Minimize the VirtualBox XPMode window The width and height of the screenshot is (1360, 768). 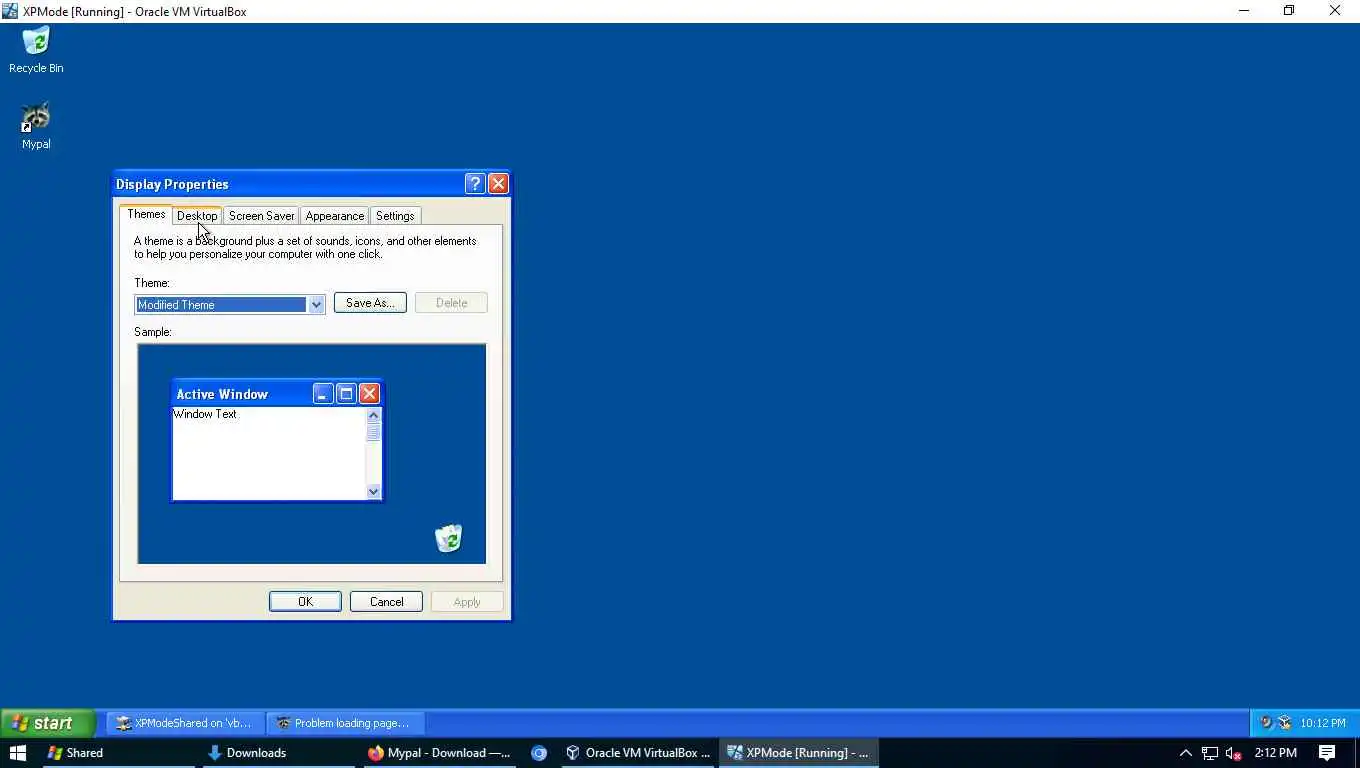[1244, 11]
